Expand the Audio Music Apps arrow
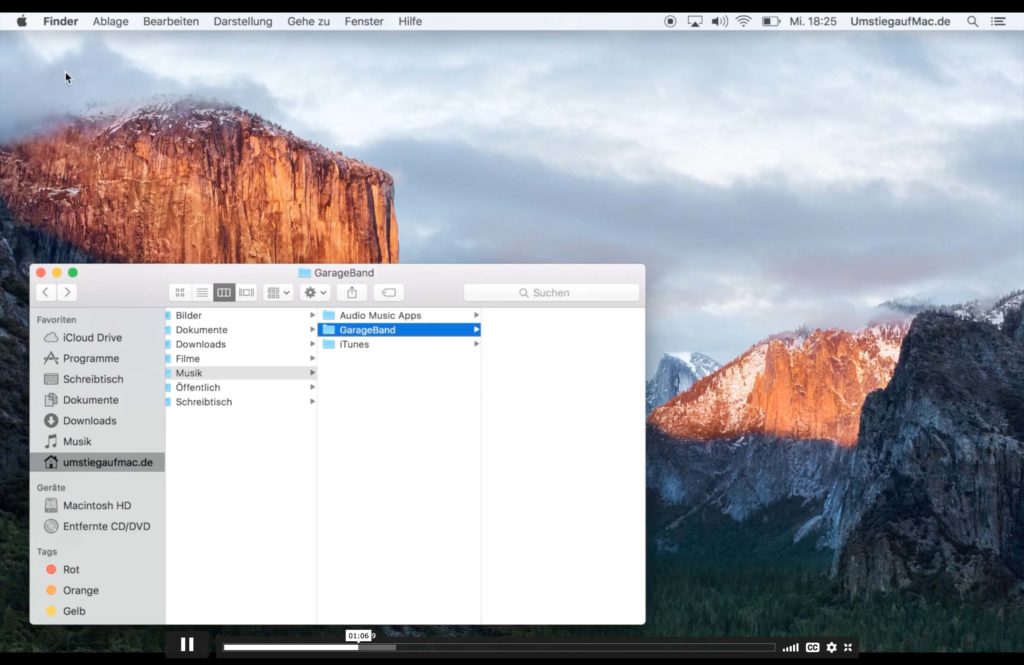Viewport: 1024px width, 665px height. (476, 316)
